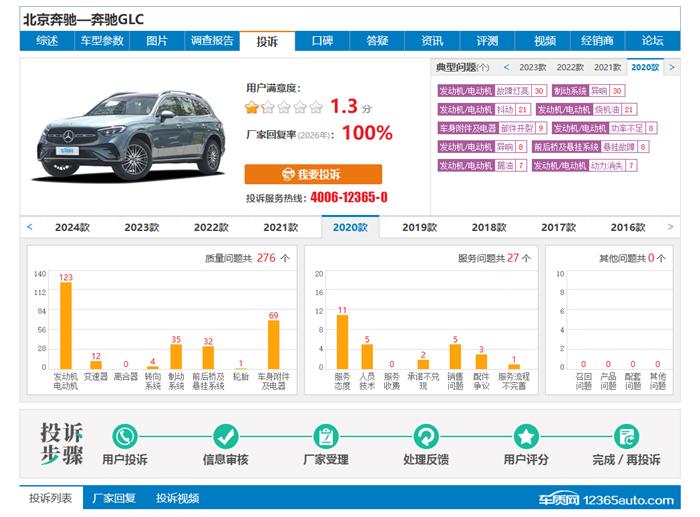Viewport: 700px width, 517px height.
Task: Open the 口碑 navigation tab
Action: (322, 41)
